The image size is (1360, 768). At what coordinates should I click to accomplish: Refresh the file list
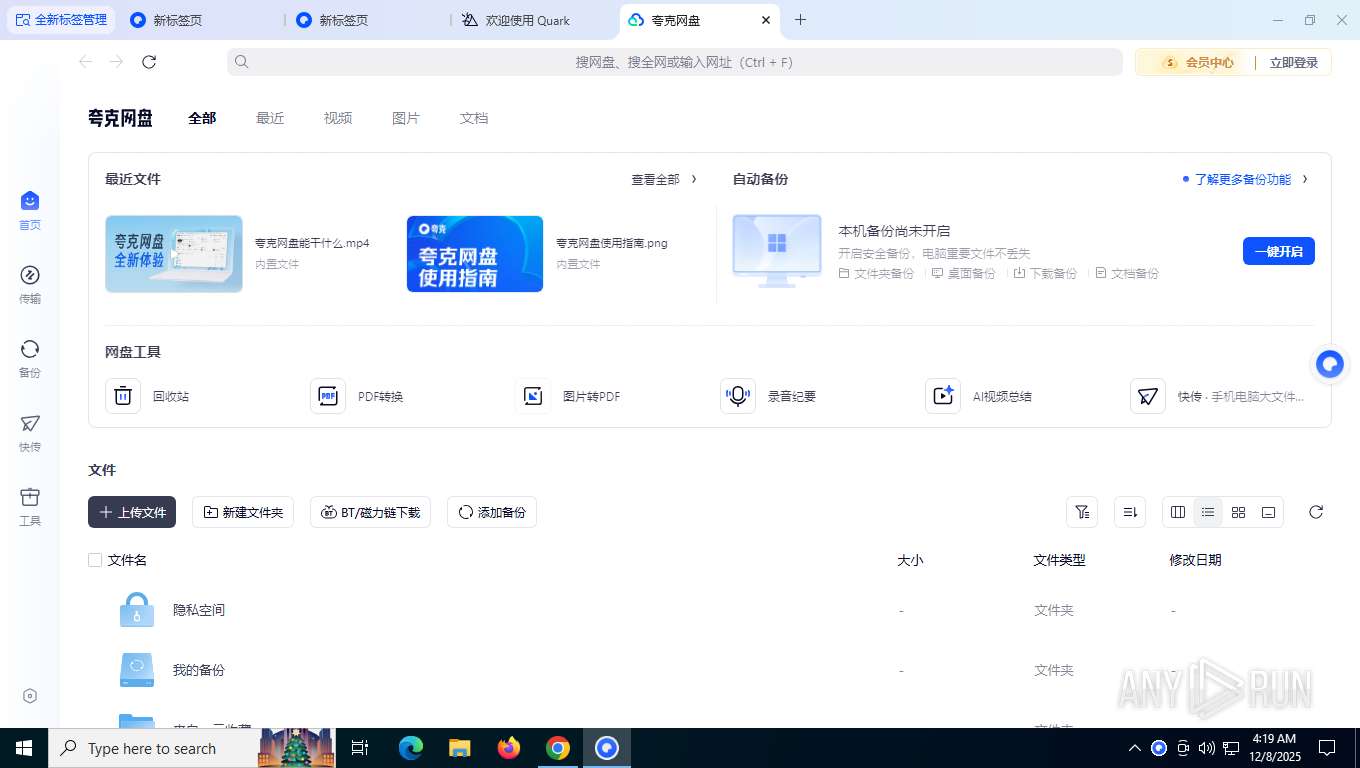1316,512
